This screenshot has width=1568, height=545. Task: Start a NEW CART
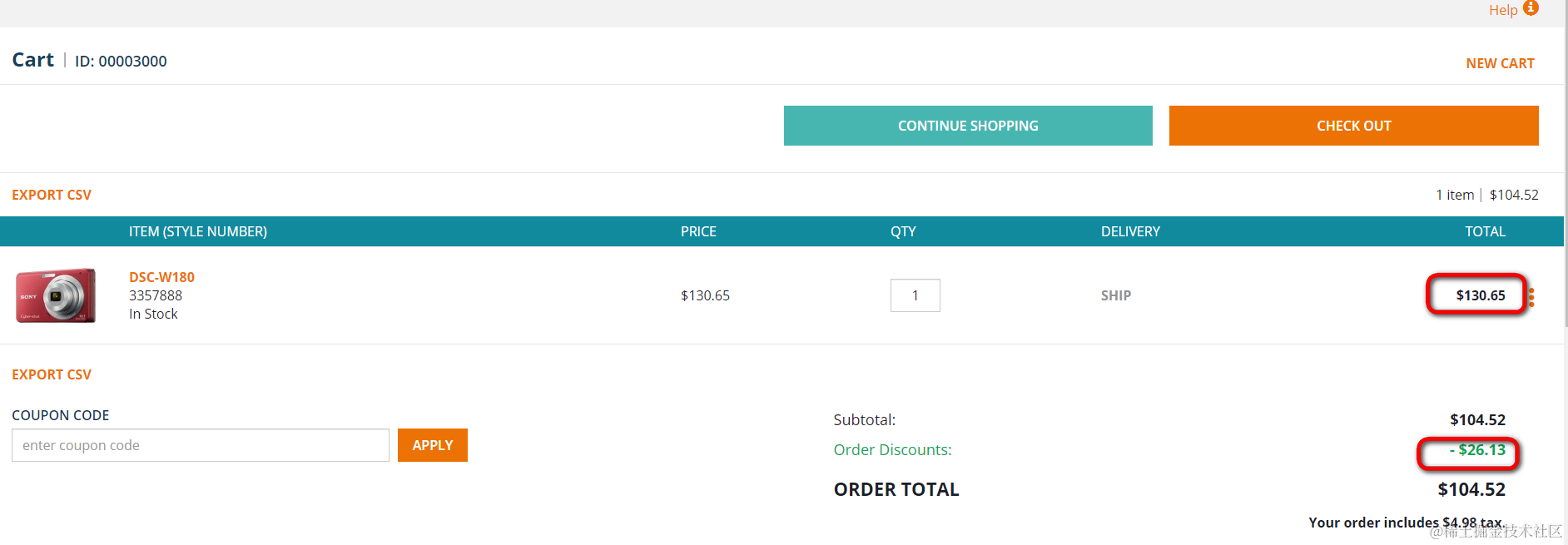pyautogui.click(x=1500, y=63)
